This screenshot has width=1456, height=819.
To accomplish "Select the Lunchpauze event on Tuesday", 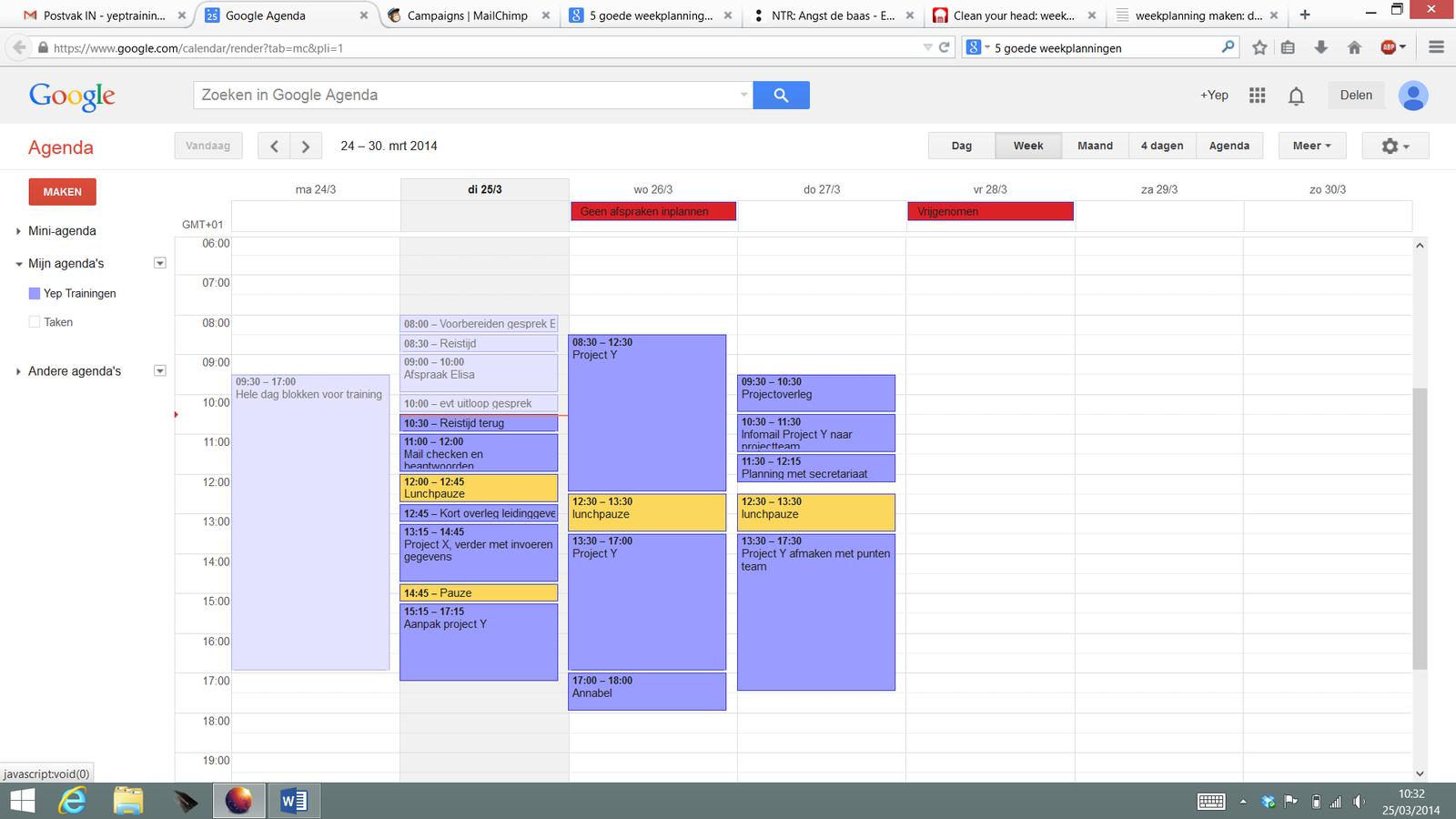I will tap(478, 488).
